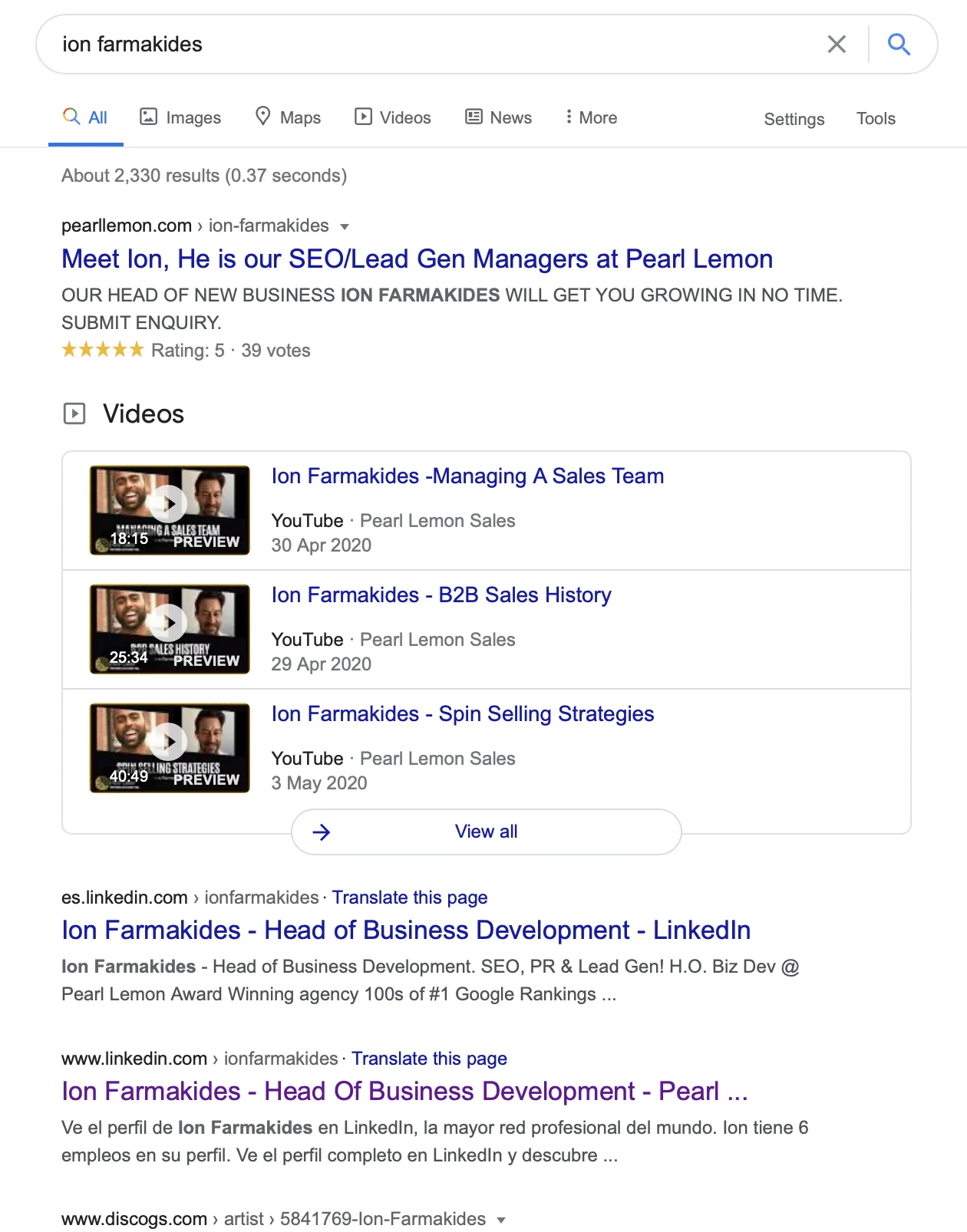Clear the search box with the X icon
This screenshot has height=1232, width=967.
(837, 44)
